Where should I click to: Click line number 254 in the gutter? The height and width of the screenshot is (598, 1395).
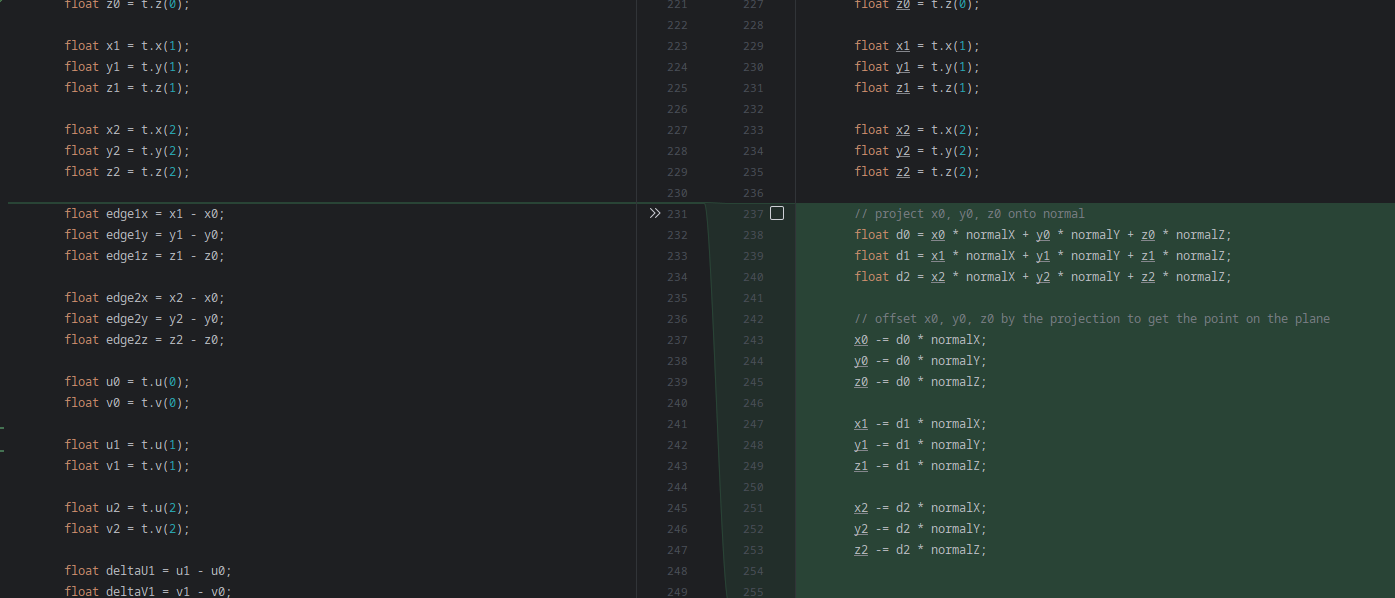753,571
